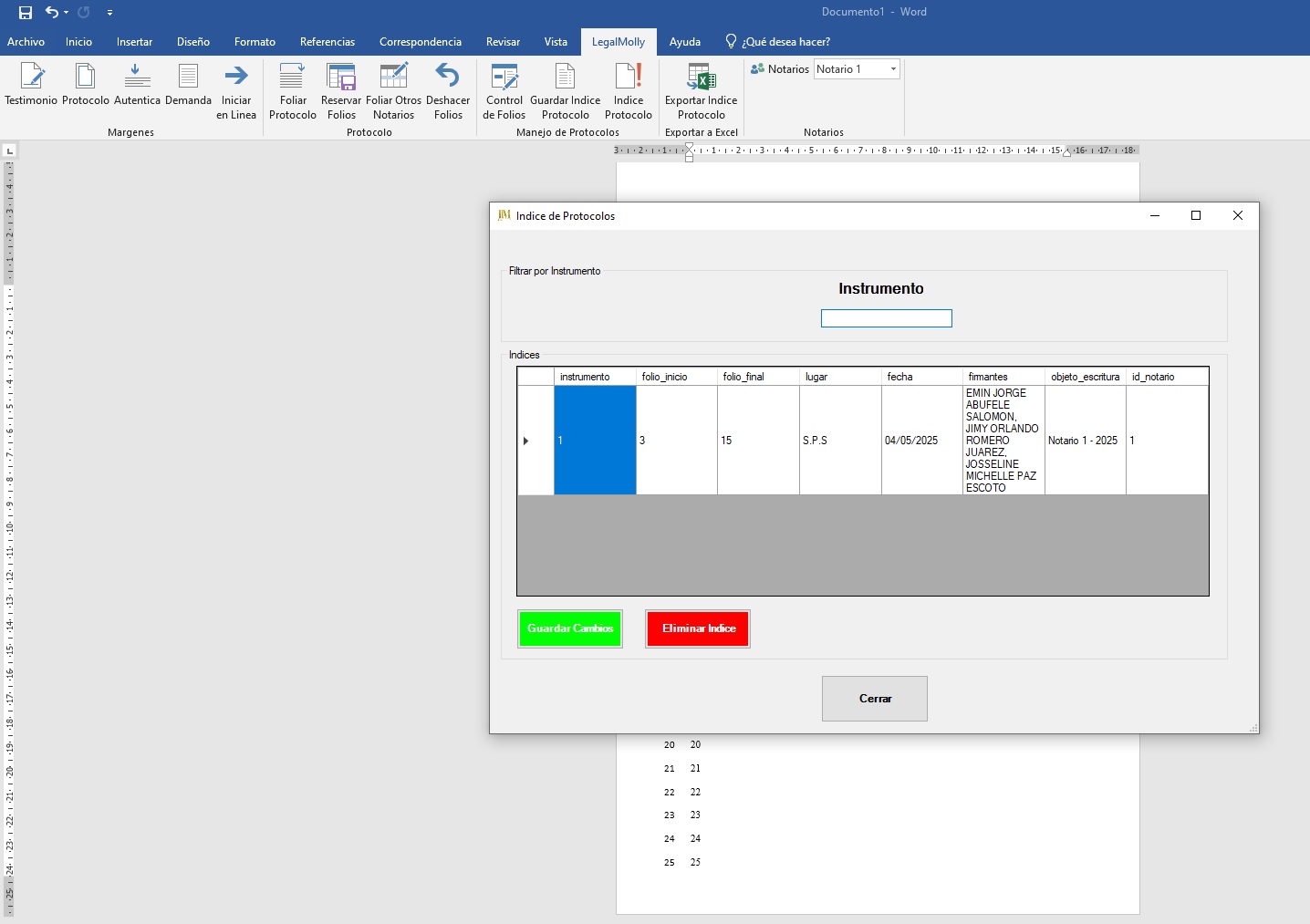The width and height of the screenshot is (1310, 924).
Task: Click the firmantes column header
Action: (x=1003, y=377)
